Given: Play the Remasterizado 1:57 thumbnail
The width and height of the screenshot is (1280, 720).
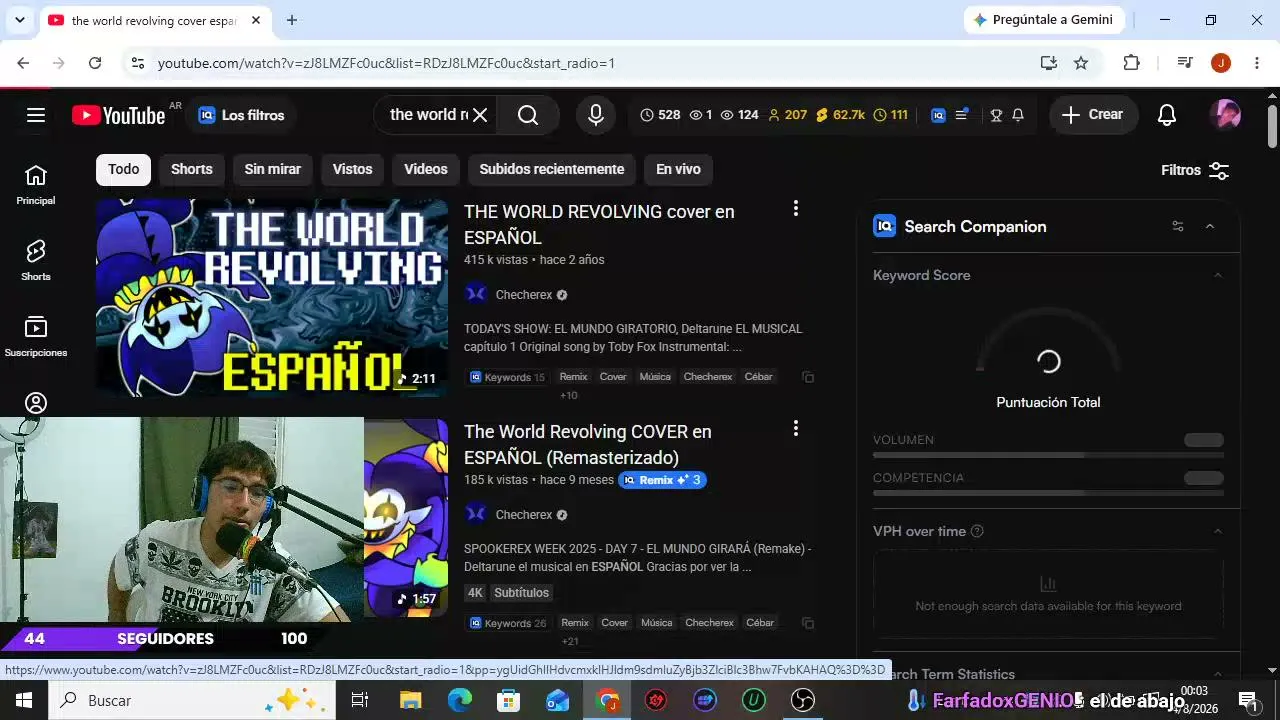Looking at the screenshot, I should [406, 517].
